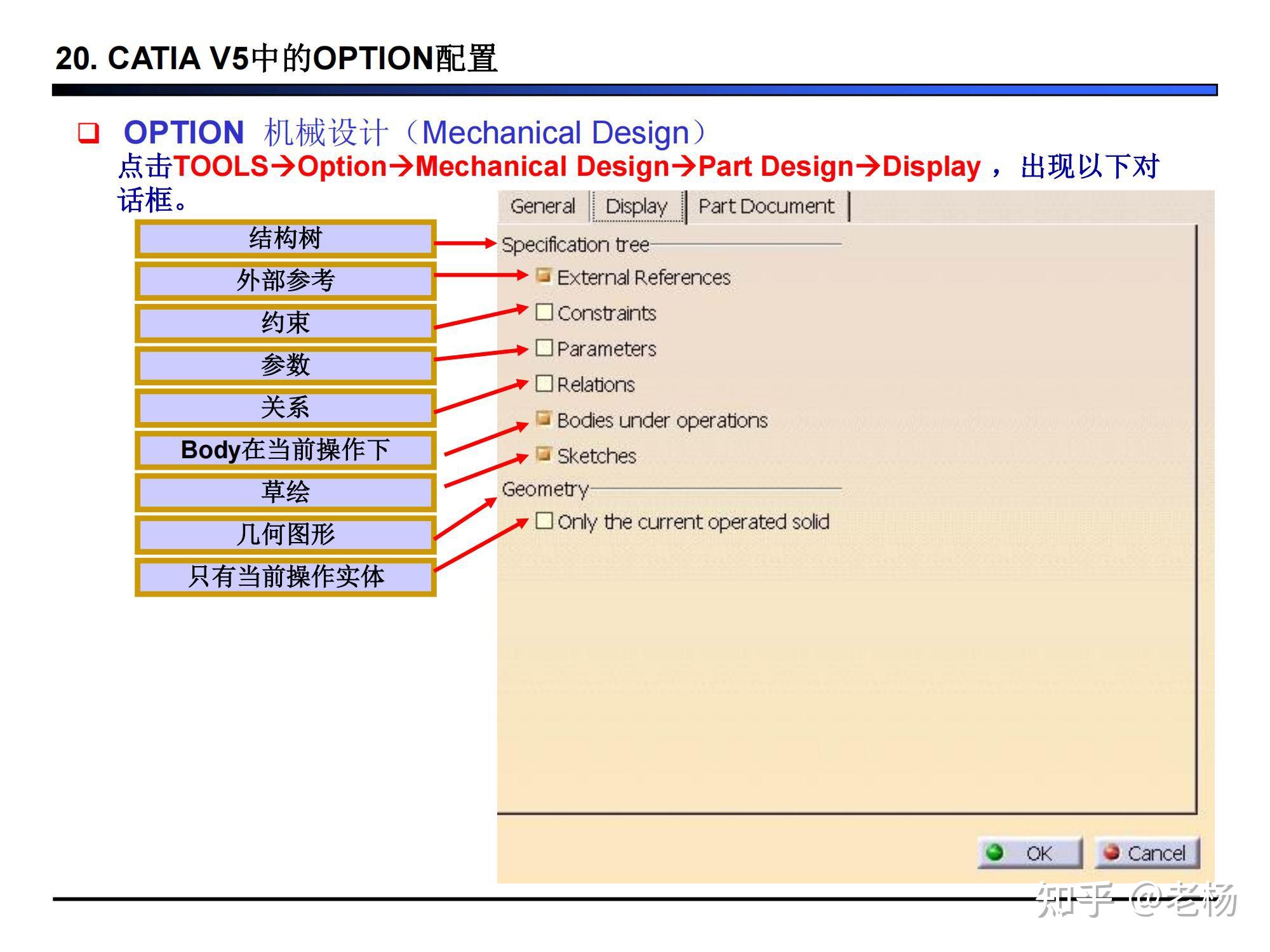The height and width of the screenshot is (952, 1270).
Task: Click the 约束 label box
Action: (286, 323)
